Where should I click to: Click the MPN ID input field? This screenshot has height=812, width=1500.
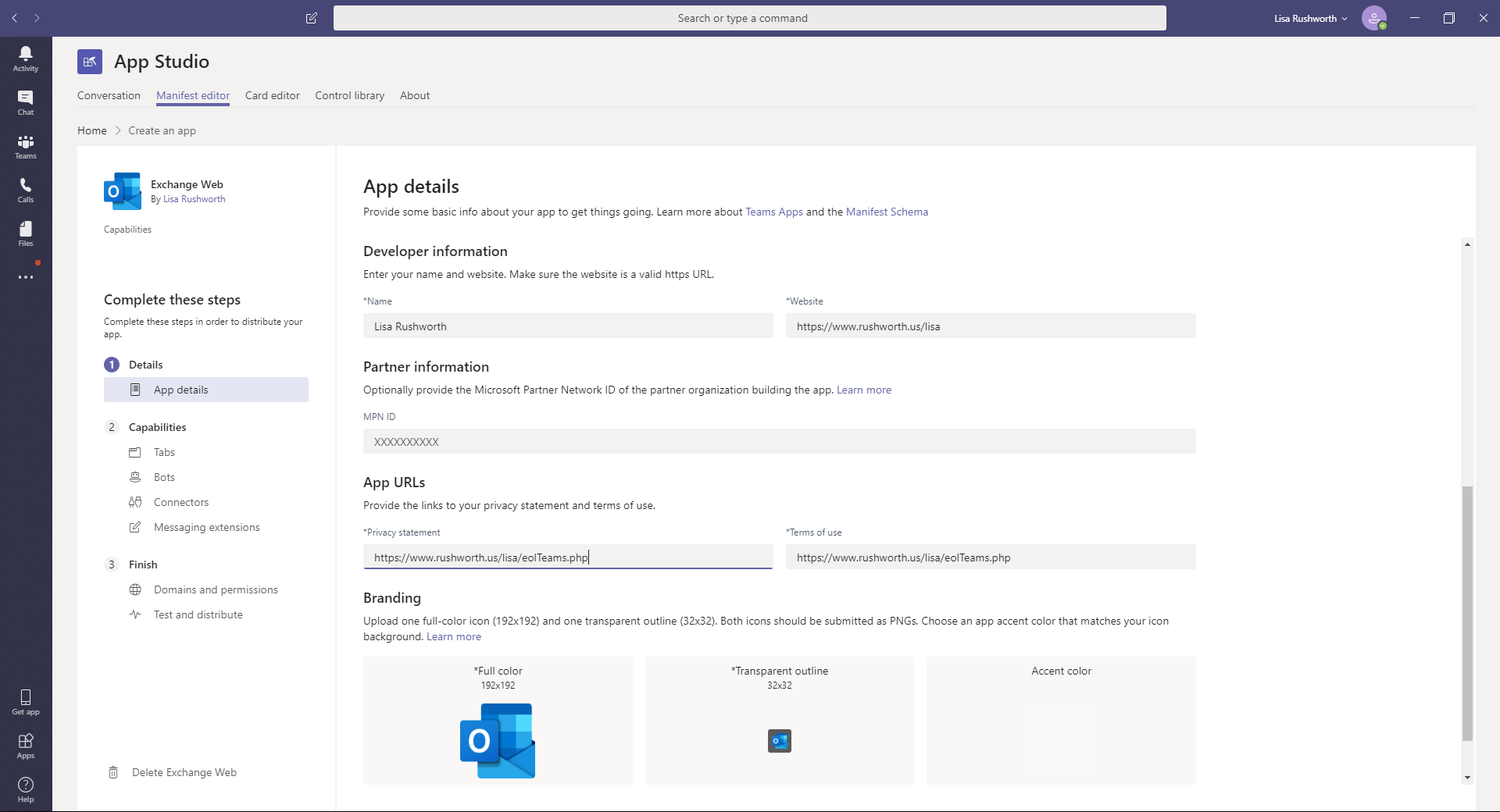point(780,441)
